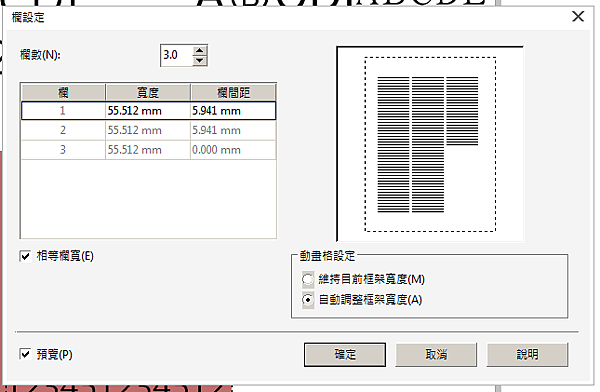Select row 3 width 55.512 mm cell
This screenshot has height=392, width=600.
pyautogui.click(x=148, y=150)
